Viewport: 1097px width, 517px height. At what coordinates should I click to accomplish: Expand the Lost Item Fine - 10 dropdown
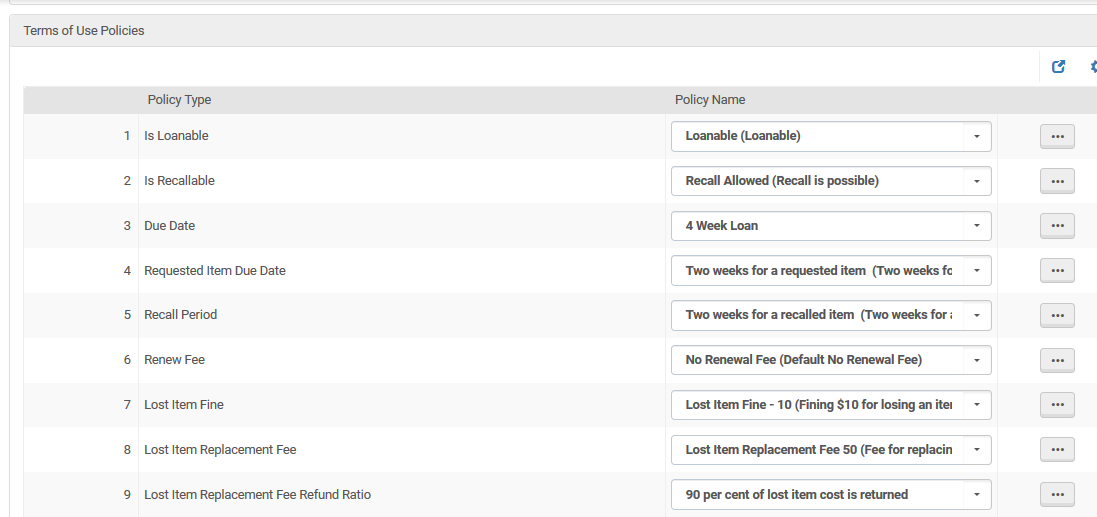(x=831, y=405)
